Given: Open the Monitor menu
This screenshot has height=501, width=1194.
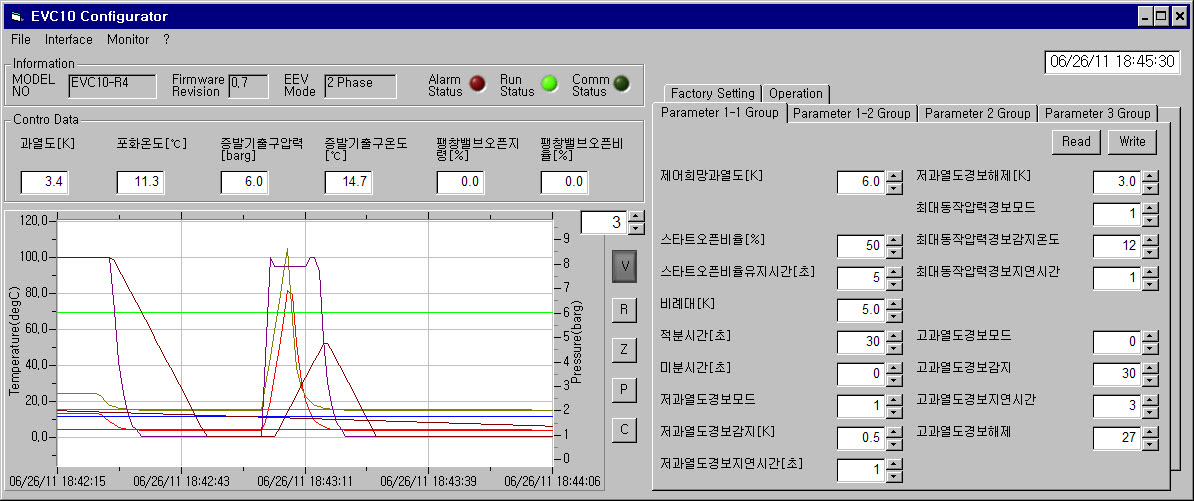Looking at the screenshot, I should click(128, 39).
